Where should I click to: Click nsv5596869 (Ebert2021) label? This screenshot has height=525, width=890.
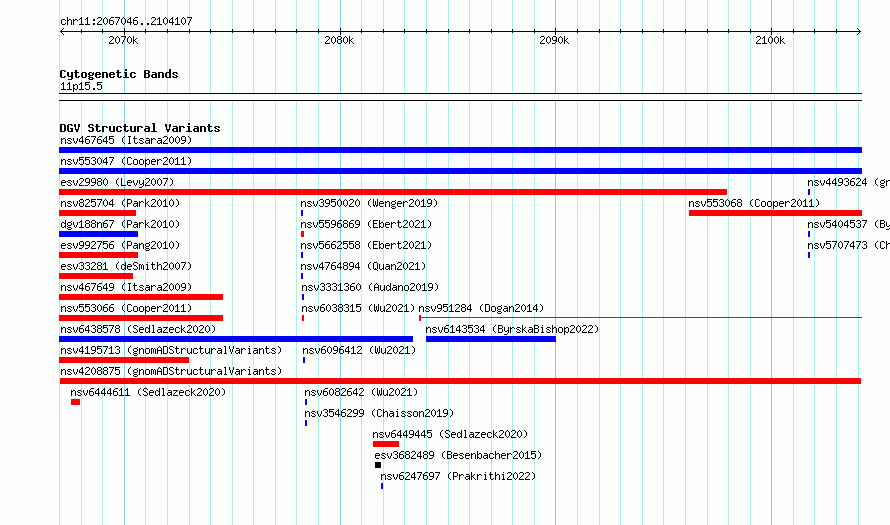pyautogui.click(x=366, y=224)
